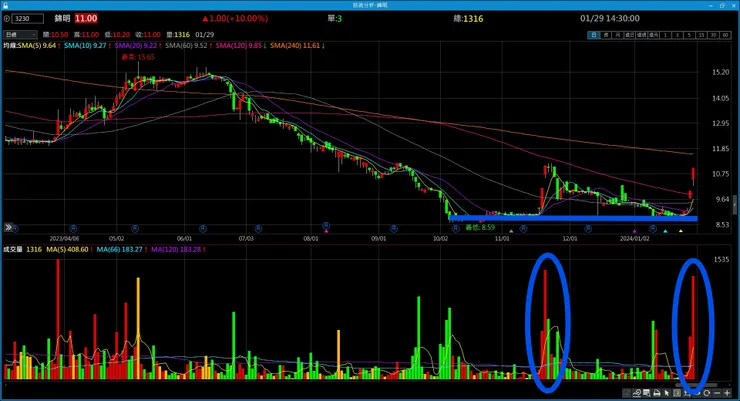The image size is (740, 401).
Task: Click the SMA(10) 9.27 indicator label
Action: point(85,46)
